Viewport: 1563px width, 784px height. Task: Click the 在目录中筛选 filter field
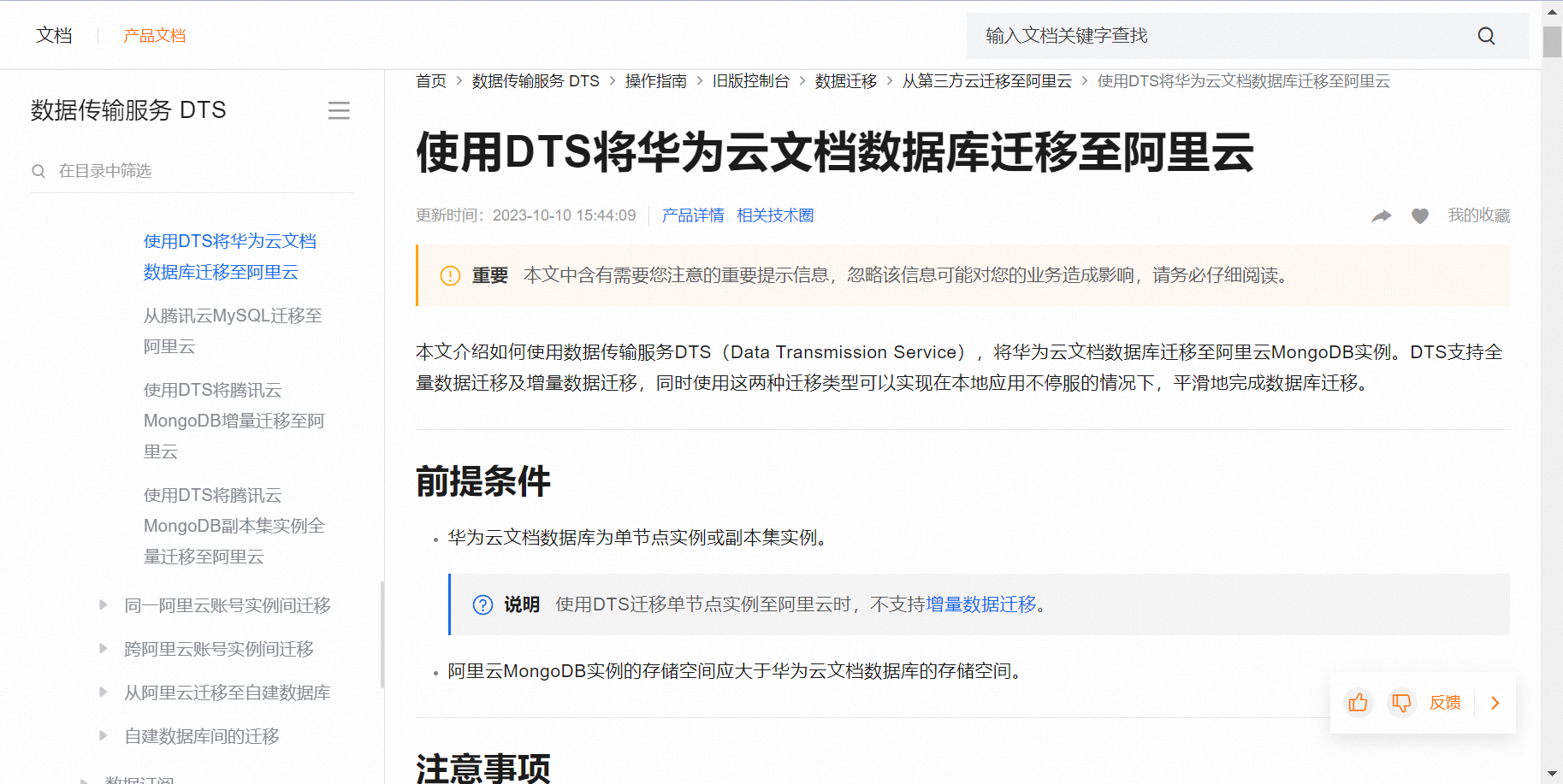point(192,171)
